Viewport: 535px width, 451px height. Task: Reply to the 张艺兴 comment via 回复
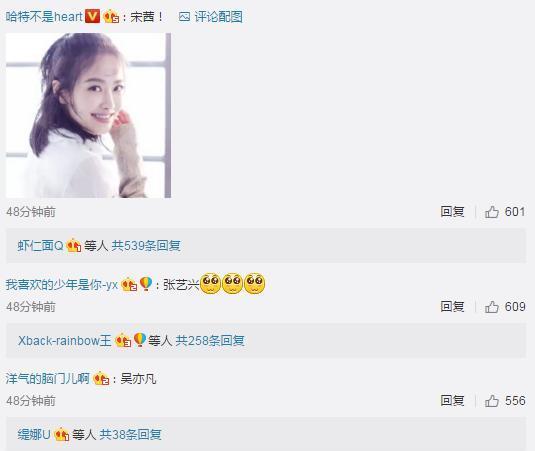pyautogui.click(x=452, y=307)
